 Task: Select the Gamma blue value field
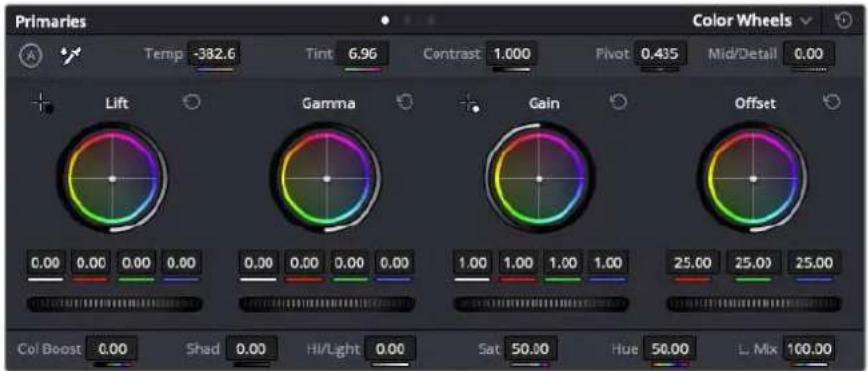point(394,263)
